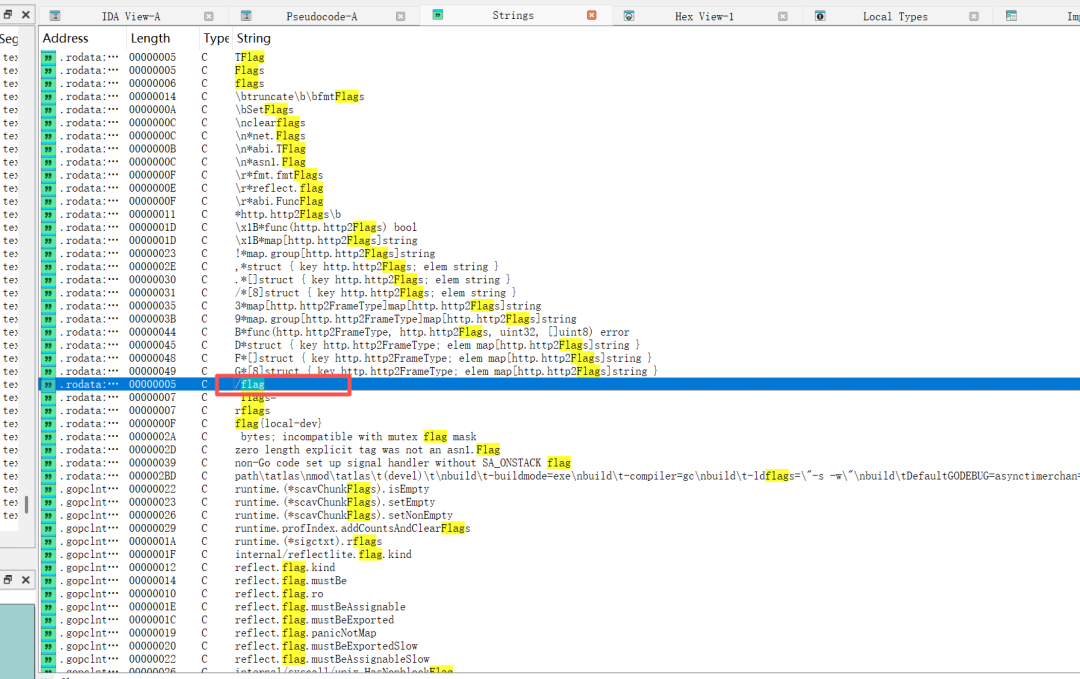Click string icon of flag{local-dev} row
1080x679 pixels.
click(48, 424)
